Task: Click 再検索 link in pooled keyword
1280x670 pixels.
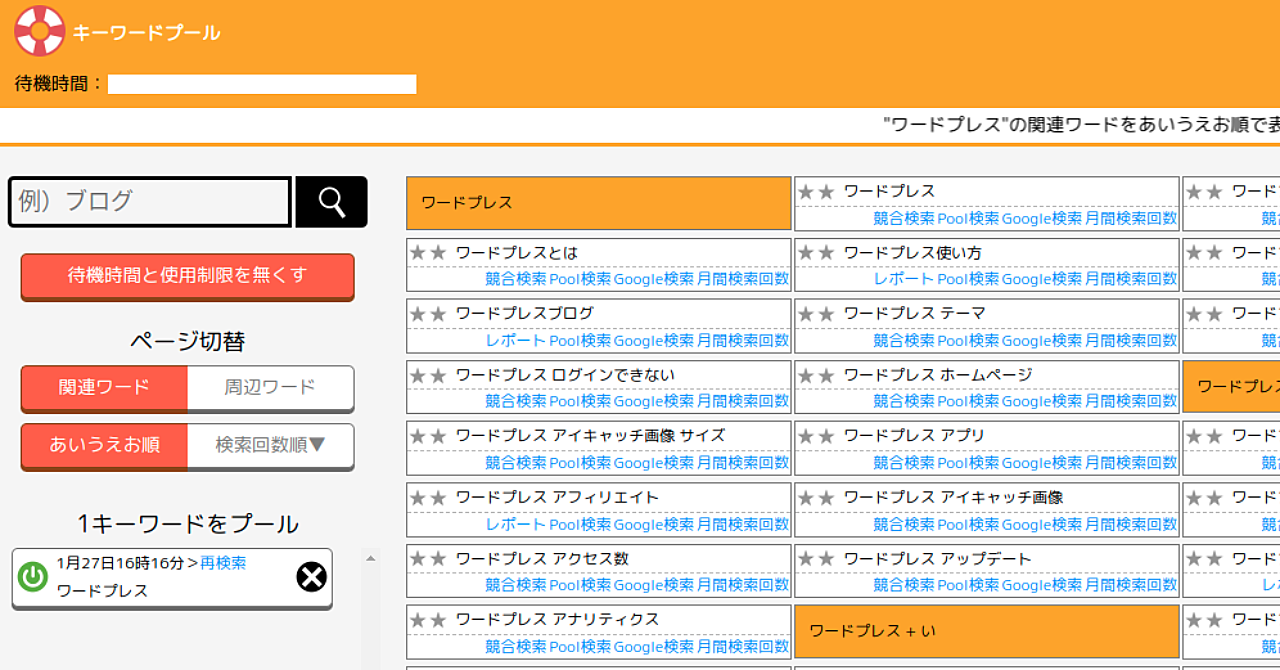Action: coord(223,563)
